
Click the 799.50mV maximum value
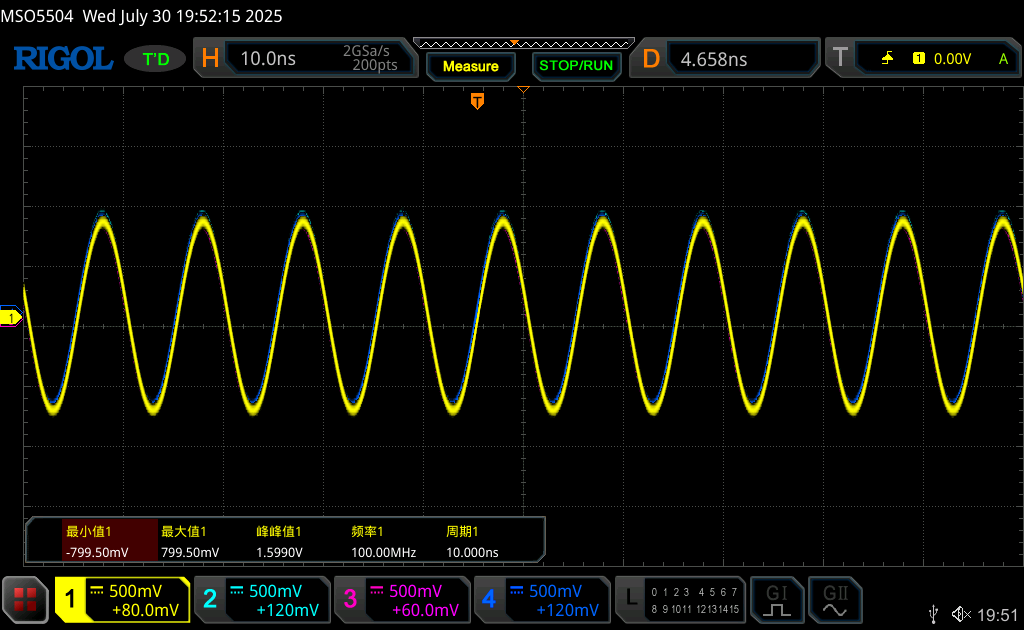[190, 552]
